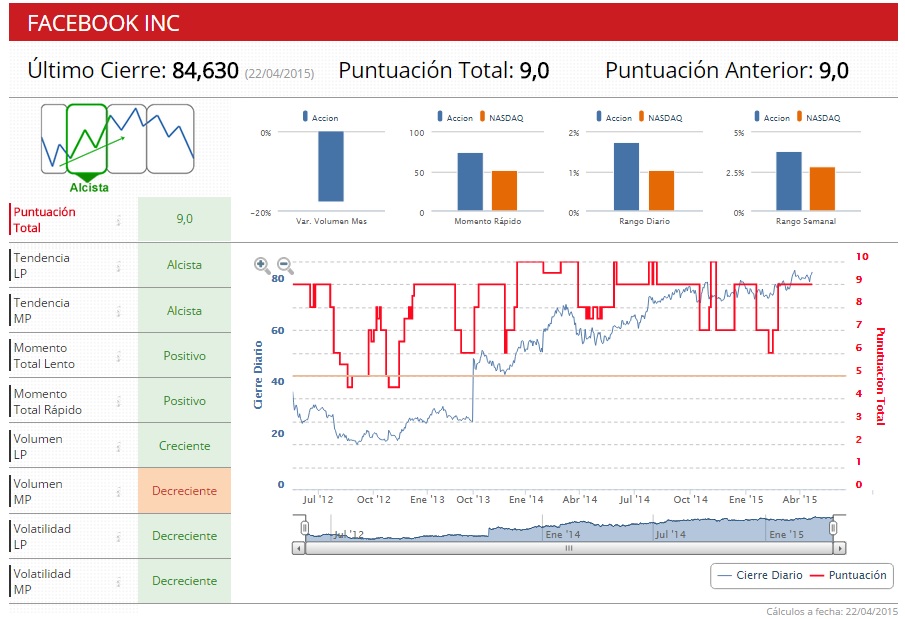Click the Último Cierre 84,630 value
This screenshot has height=619, width=905.
[x=205, y=70]
